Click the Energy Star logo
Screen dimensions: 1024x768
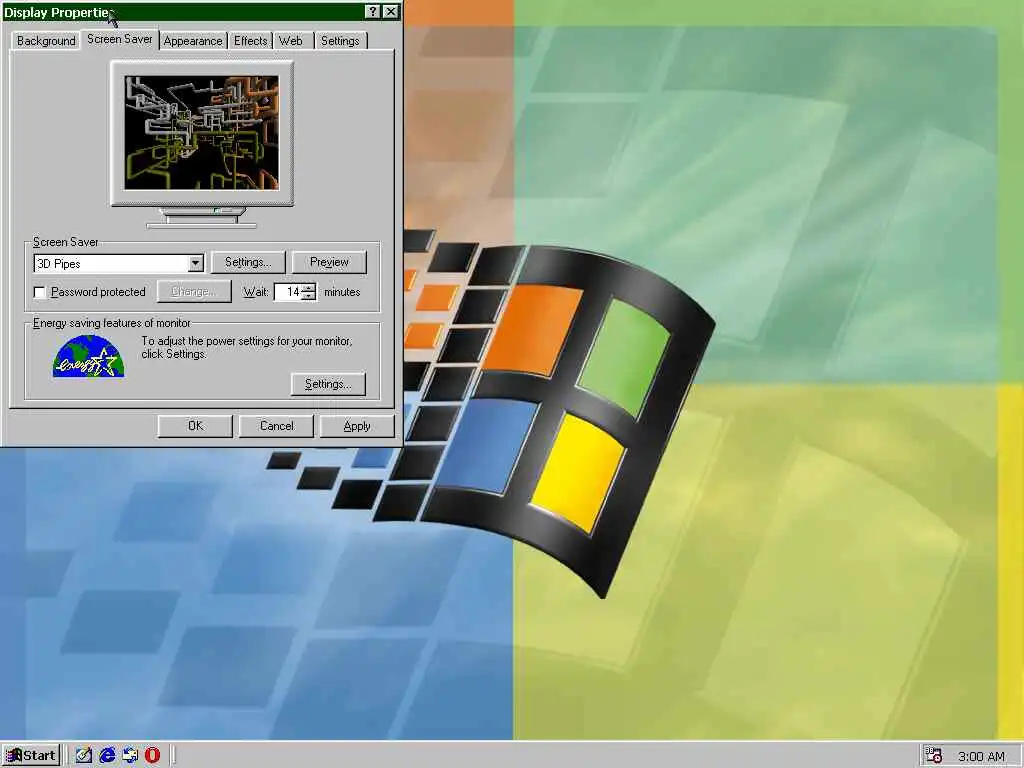(x=88, y=356)
